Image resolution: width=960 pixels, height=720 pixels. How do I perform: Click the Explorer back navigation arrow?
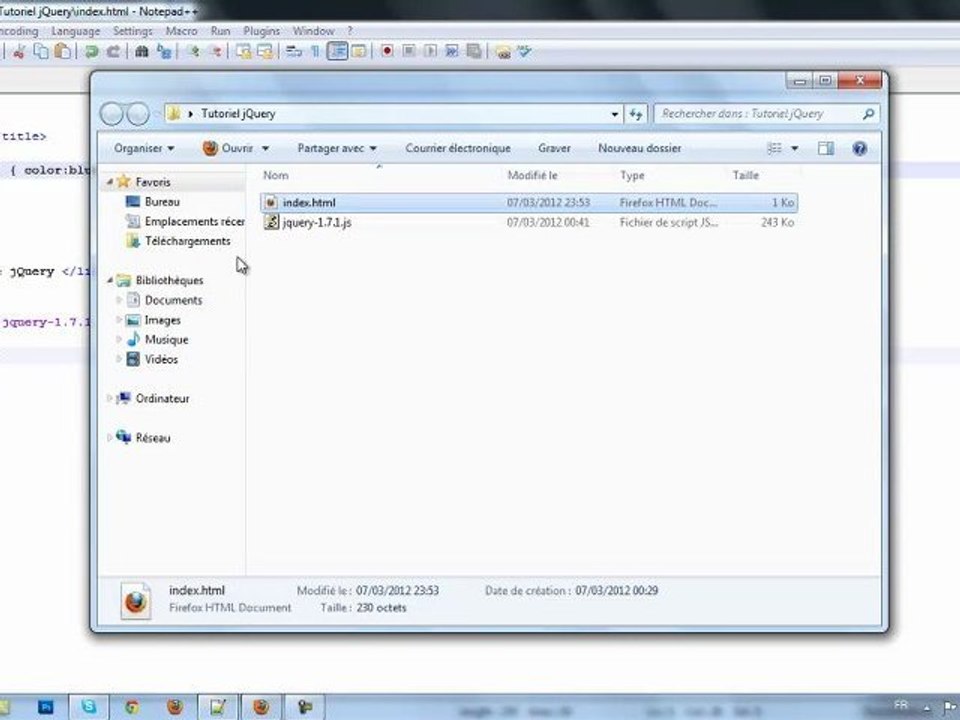point(111,114)
